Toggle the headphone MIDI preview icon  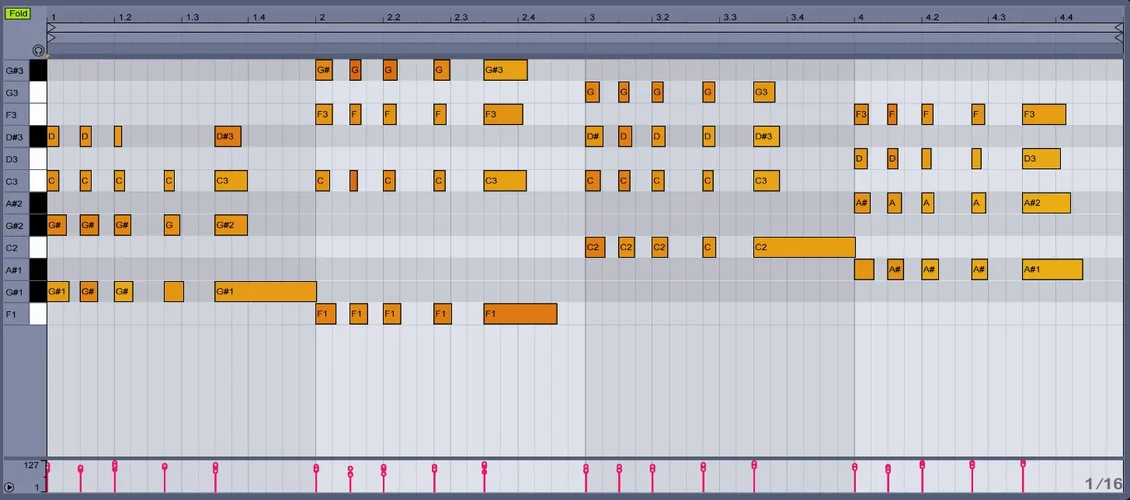(x=38, y=50)
